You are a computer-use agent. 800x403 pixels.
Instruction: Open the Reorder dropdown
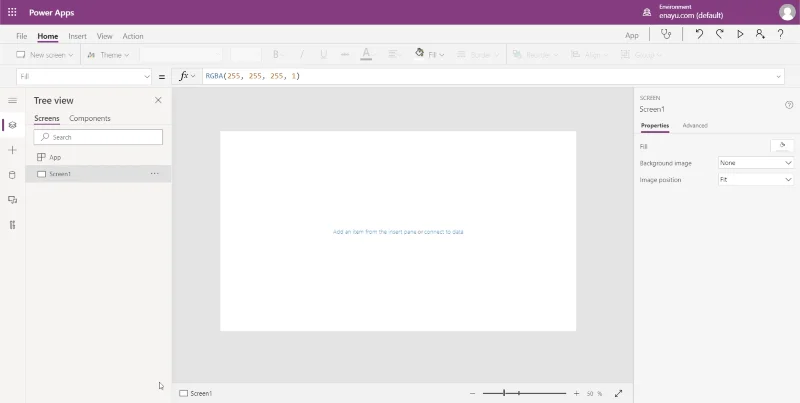pyautogui.click(x=536, y=55)
